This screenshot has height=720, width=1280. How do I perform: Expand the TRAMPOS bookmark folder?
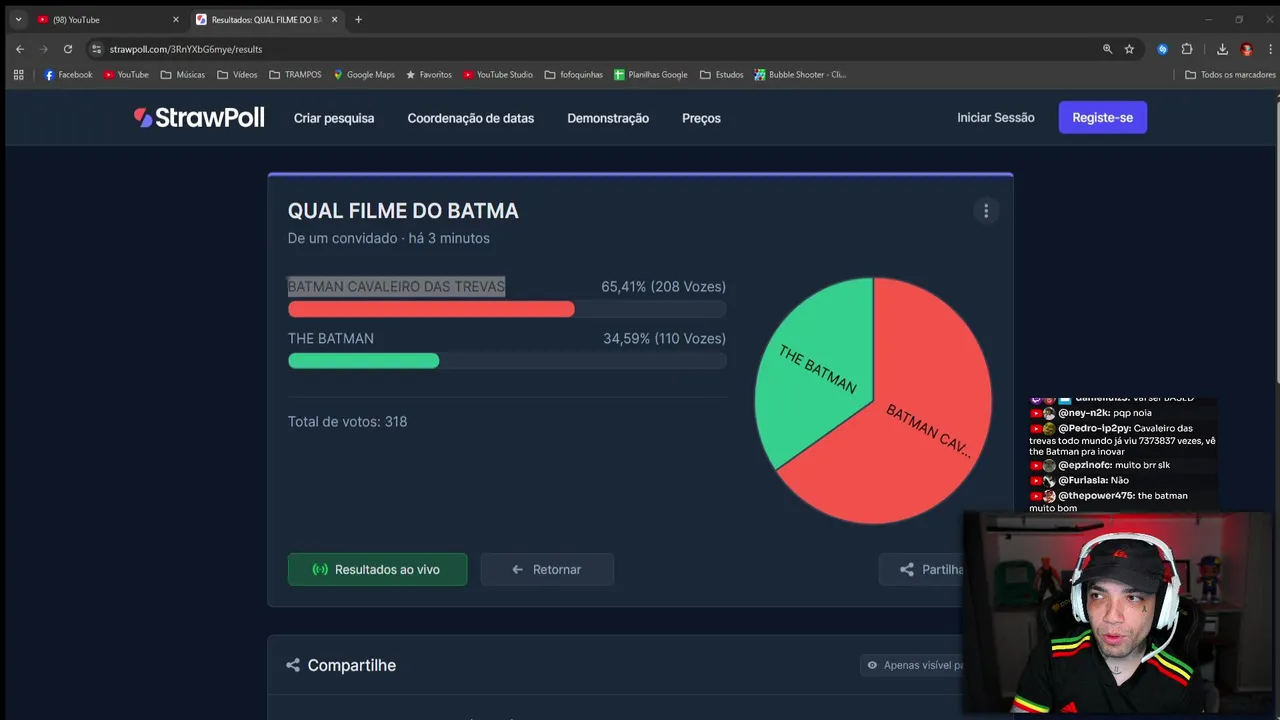tap(295, 75)
